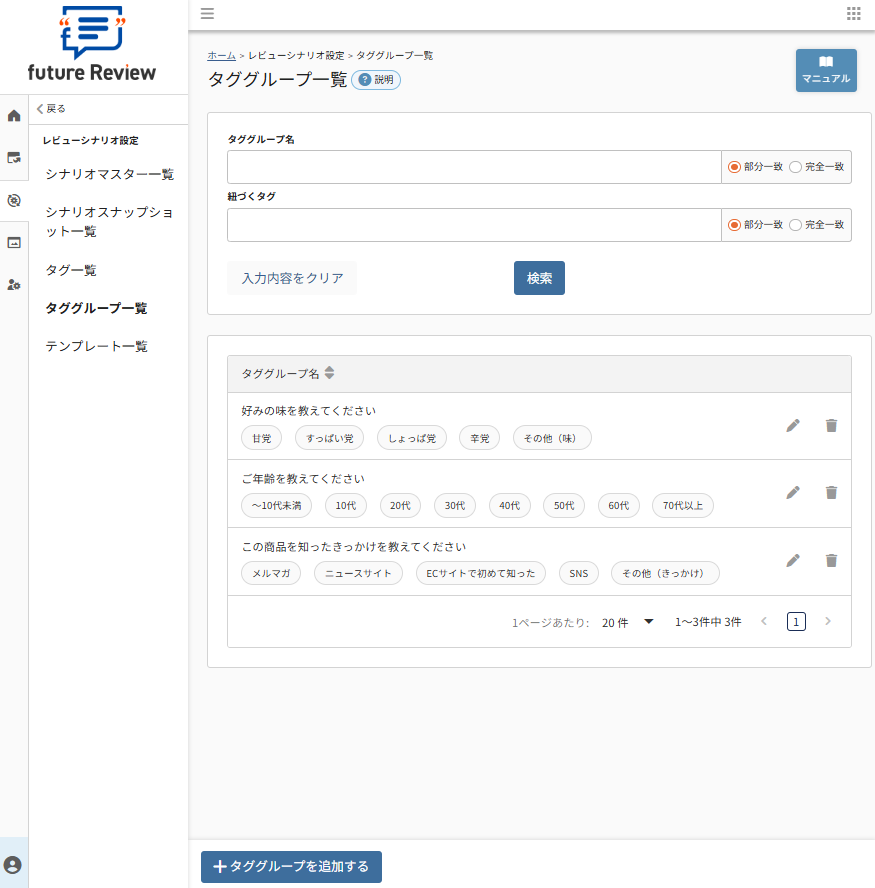Open the home icon in the sidebar

tap(13, 115)
